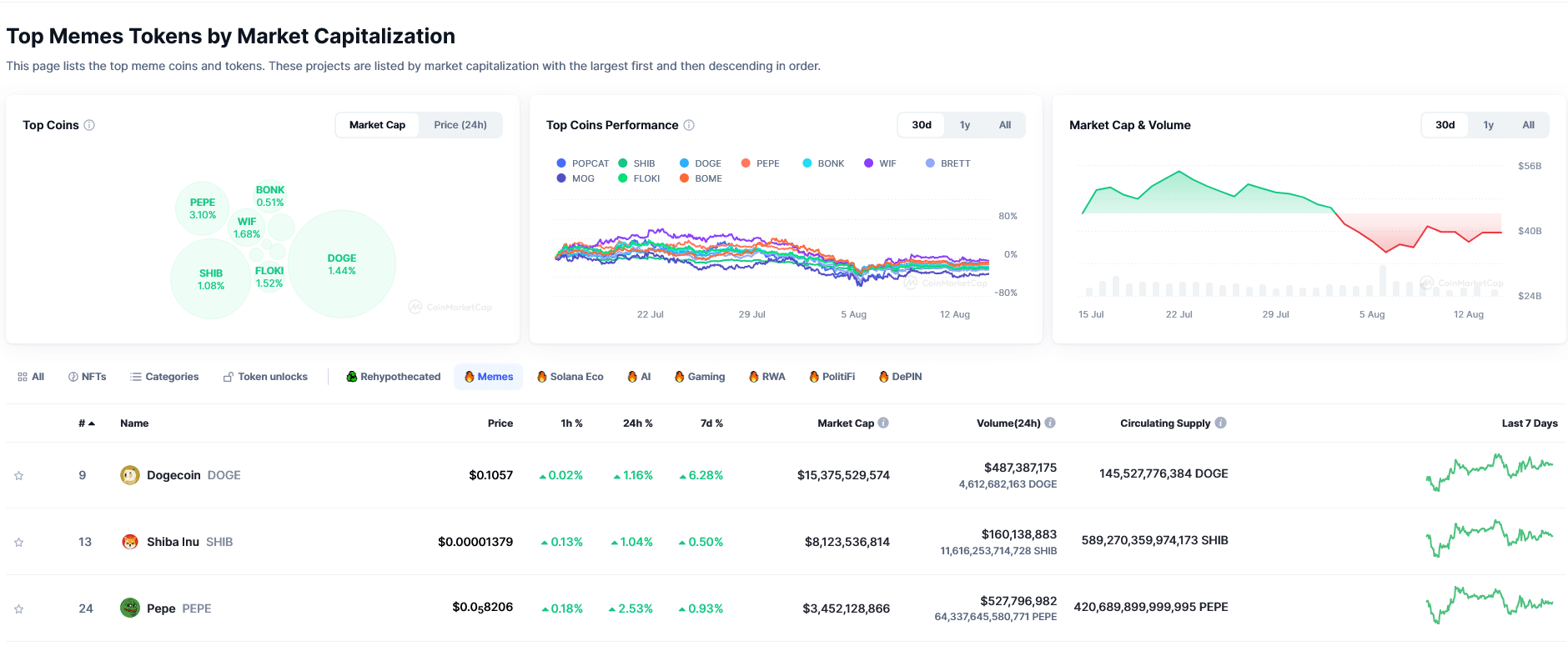The height and width of the screenshot is (646, 1568).
Task: Click the Rehypothecated green icon
Action: coord(352,377)
